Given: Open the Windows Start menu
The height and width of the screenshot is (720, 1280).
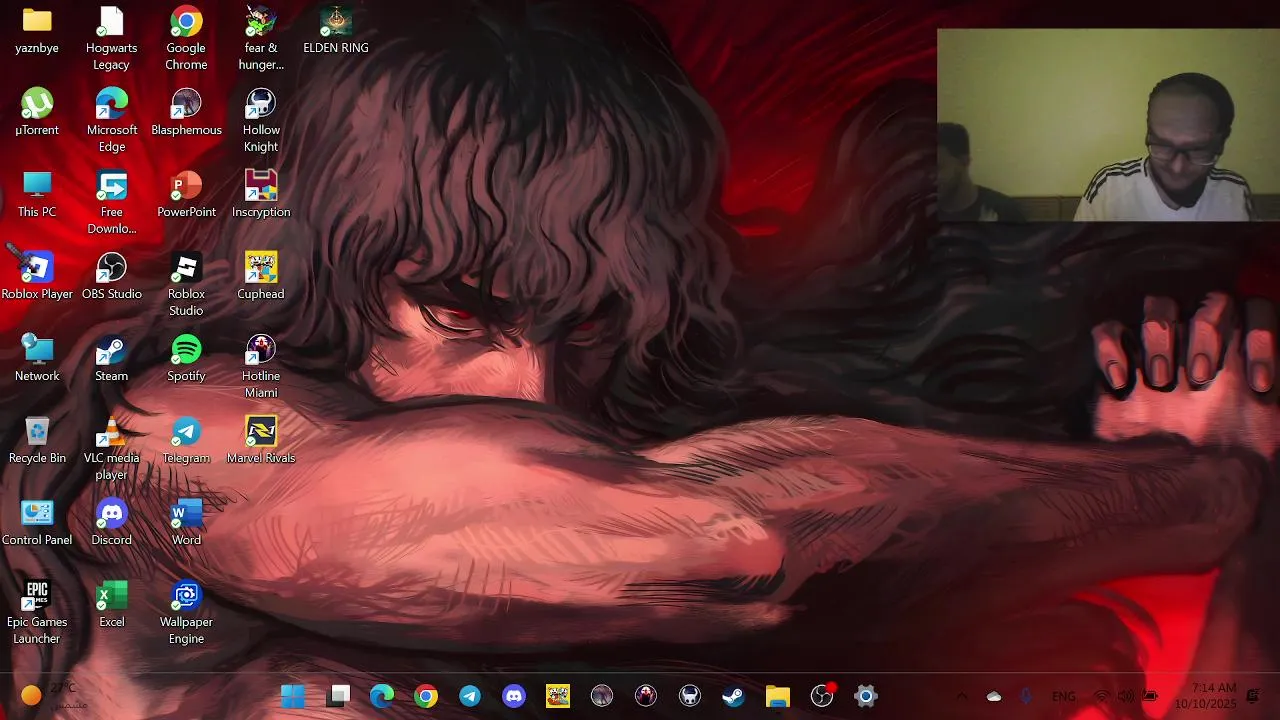Looking at the screenshot, I should click(x=293, y=696).
